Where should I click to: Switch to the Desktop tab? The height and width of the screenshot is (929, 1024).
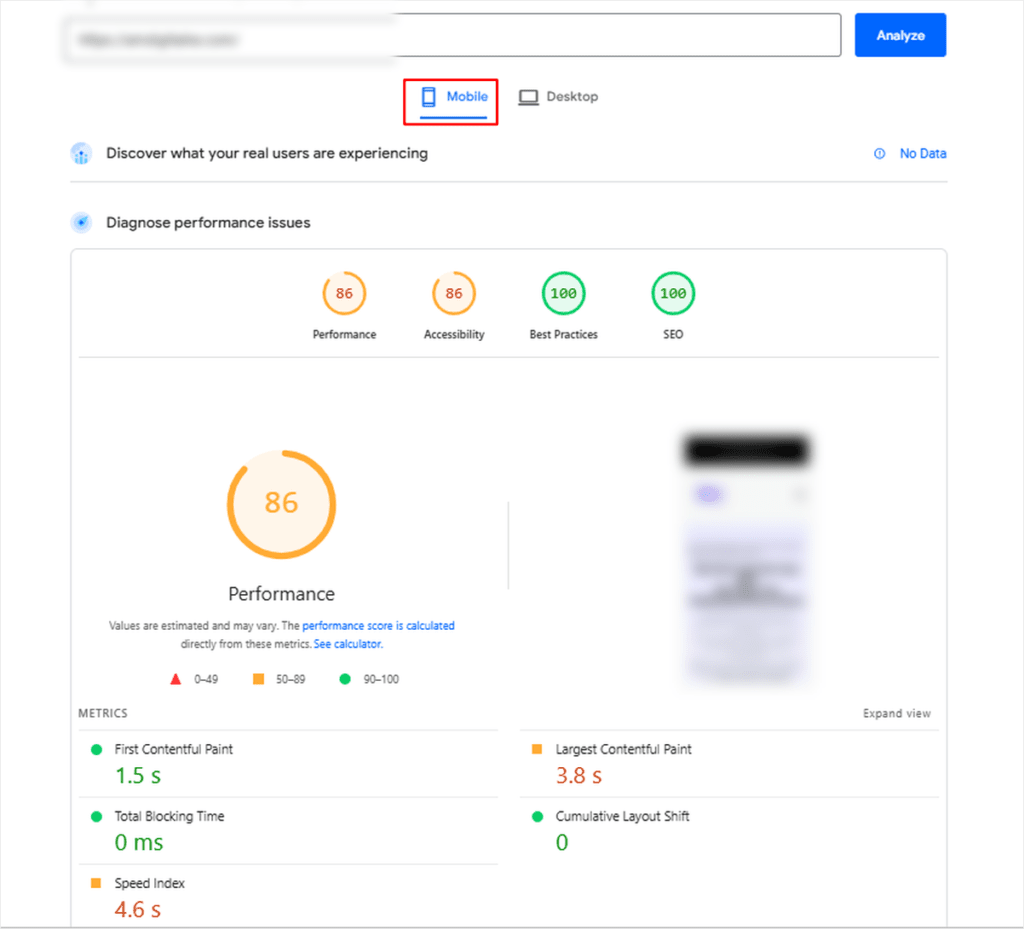tap(558, 97)
